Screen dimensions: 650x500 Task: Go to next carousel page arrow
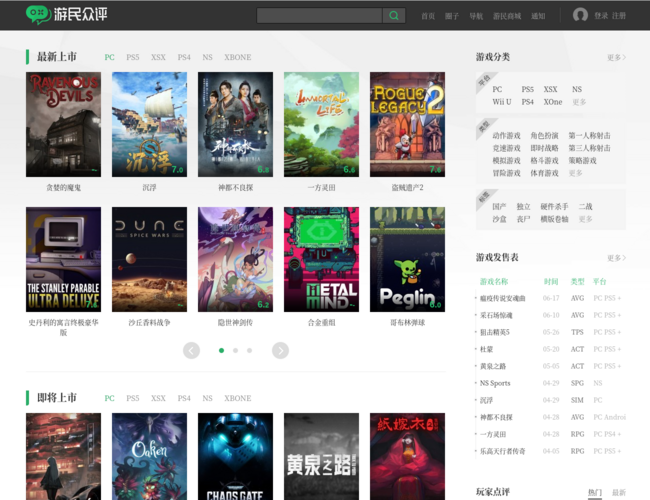coord(280,350)
